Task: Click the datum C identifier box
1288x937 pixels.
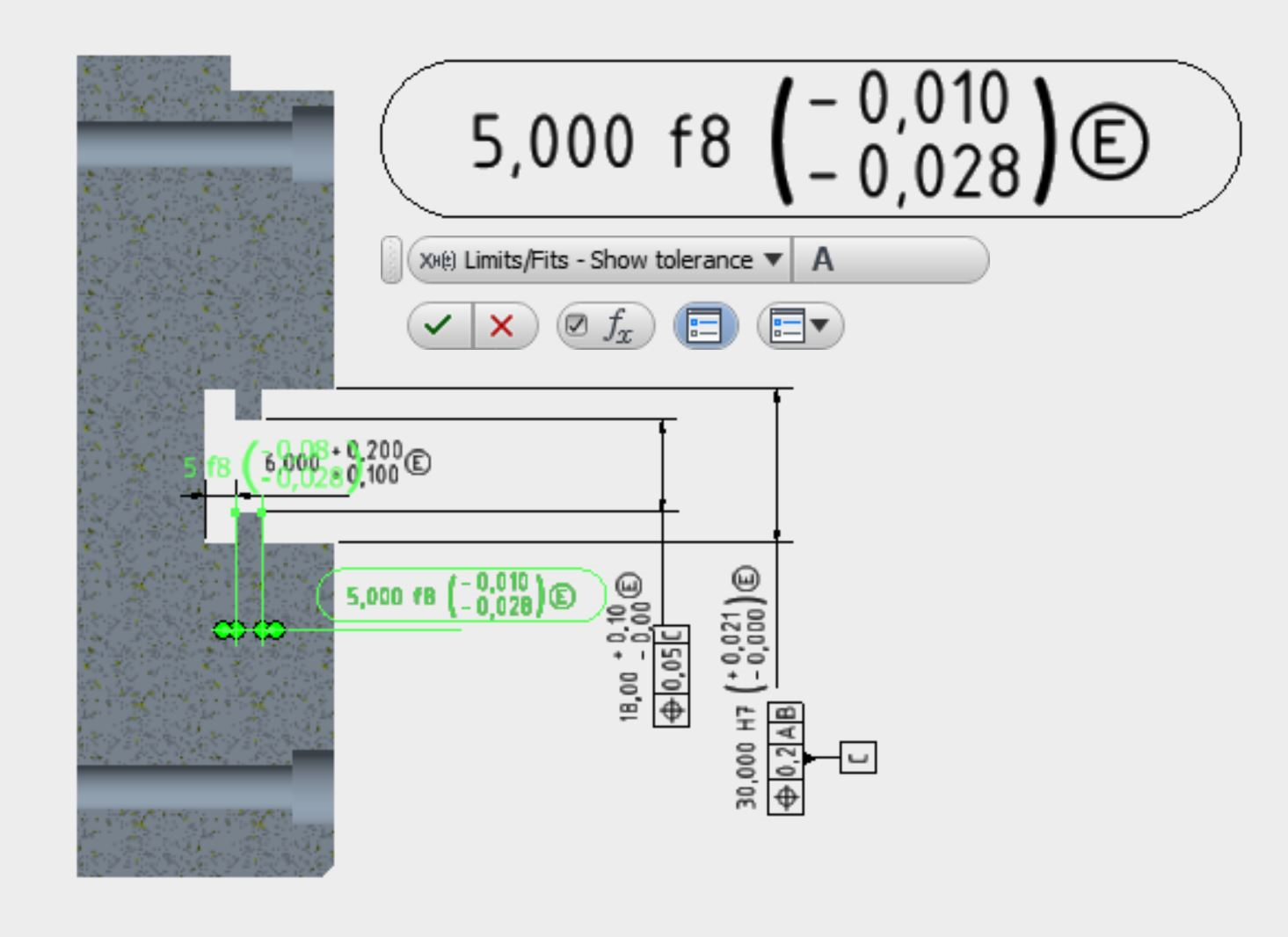Action: pyautogui.click(x=858, y=757)
